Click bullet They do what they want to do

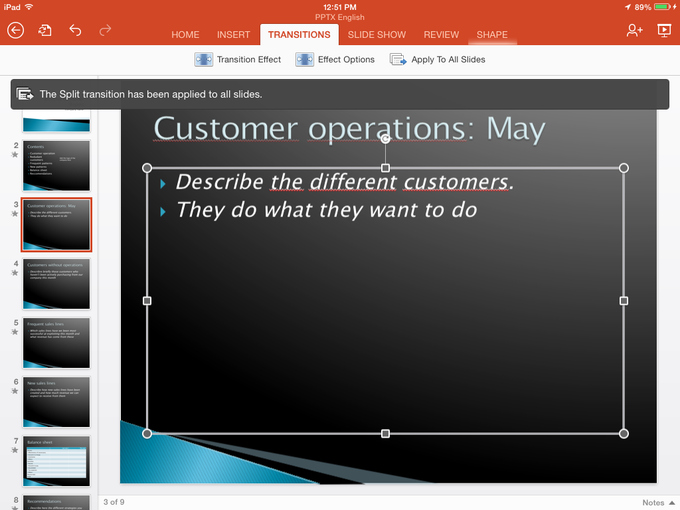[x=327, y=210]
